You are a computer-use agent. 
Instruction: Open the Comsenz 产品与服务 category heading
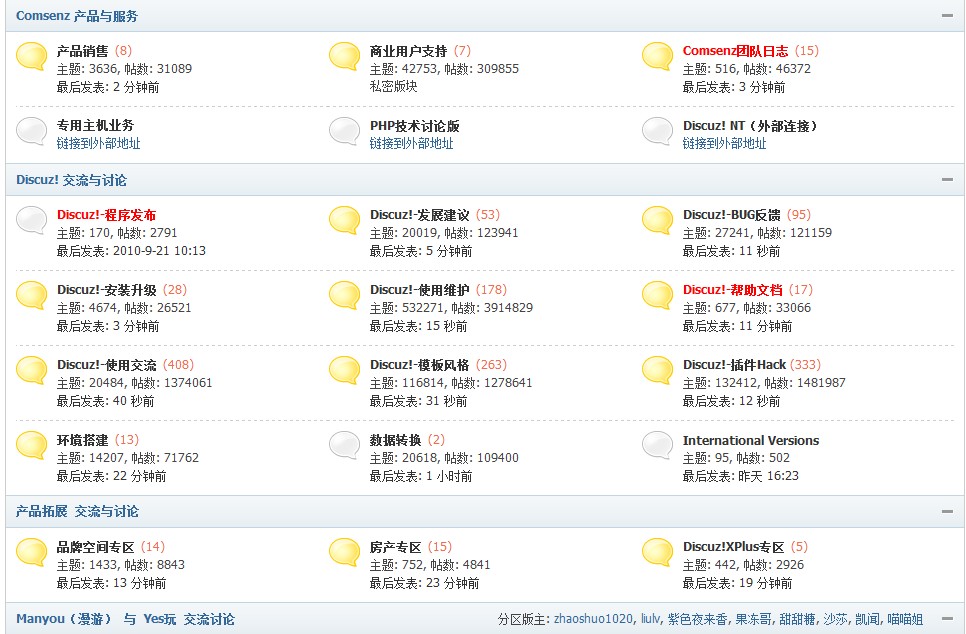(77, 16)
